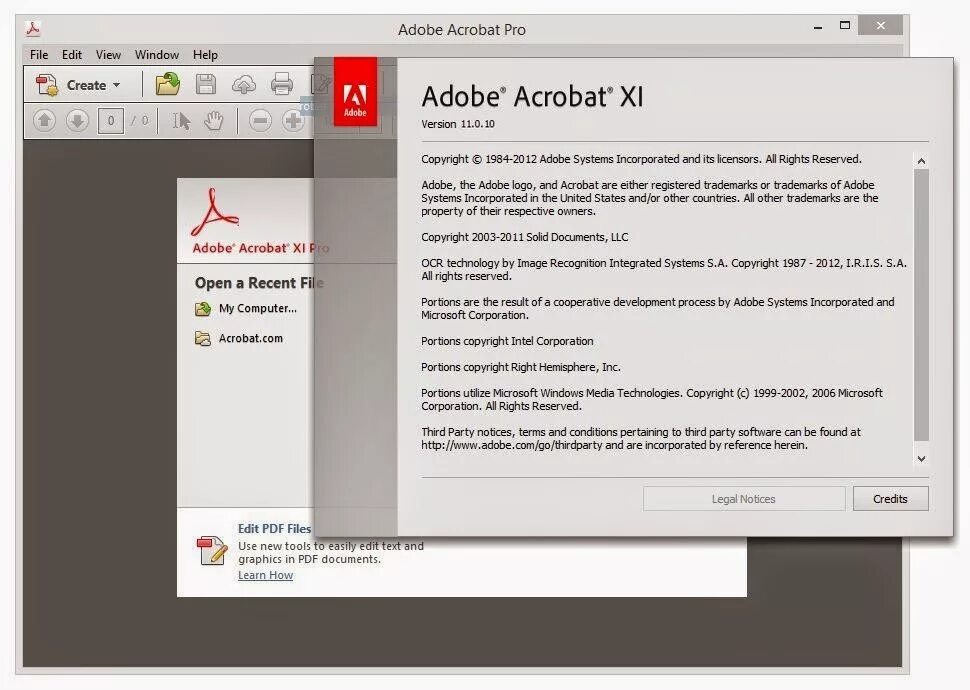Click the Open file folder icon in toolbar
The image size is (970, 690).
167,84
